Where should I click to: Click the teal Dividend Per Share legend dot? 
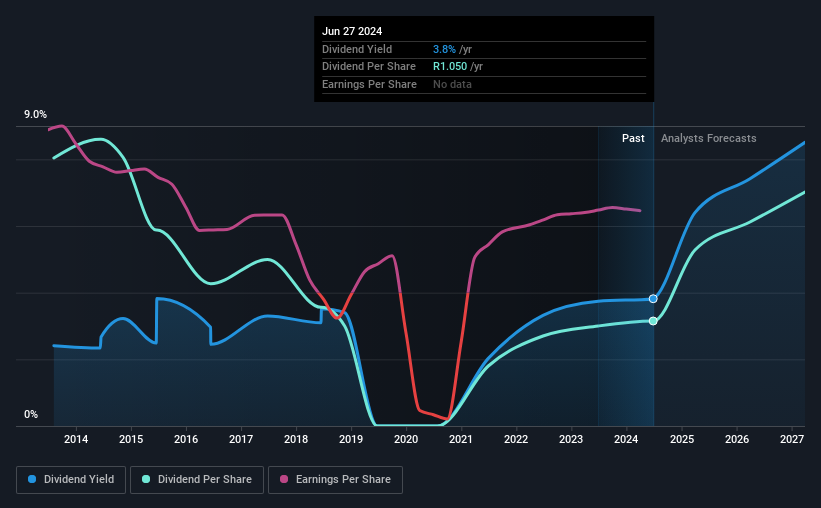(146, 479)
